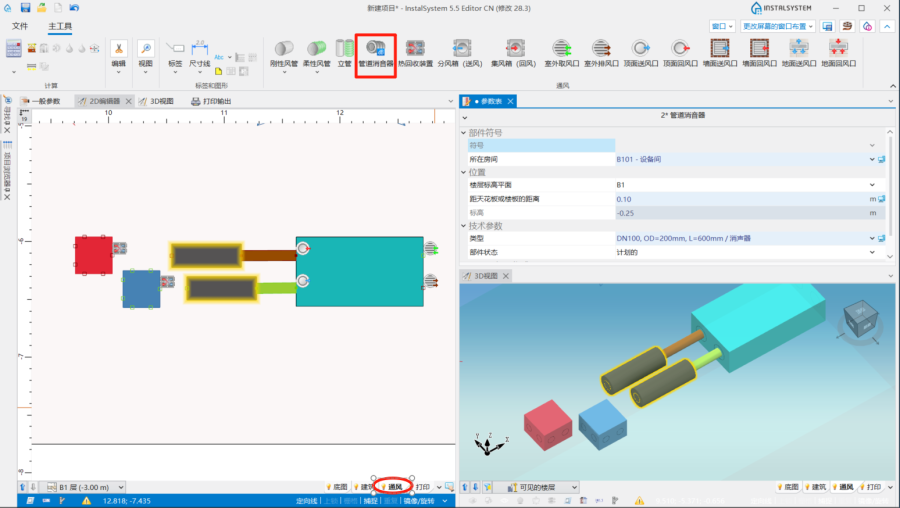This screenshot has height=508, width=900.
Task: Click the 热回收装置 heat recovery unit icon
Action: click(415, 51)
